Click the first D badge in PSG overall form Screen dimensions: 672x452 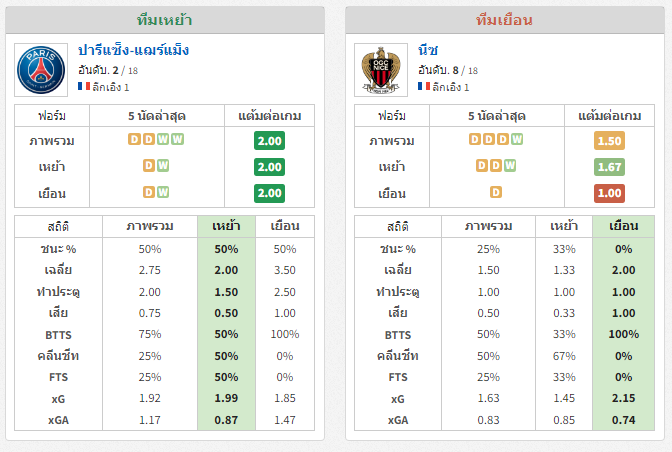pos(134,139)
